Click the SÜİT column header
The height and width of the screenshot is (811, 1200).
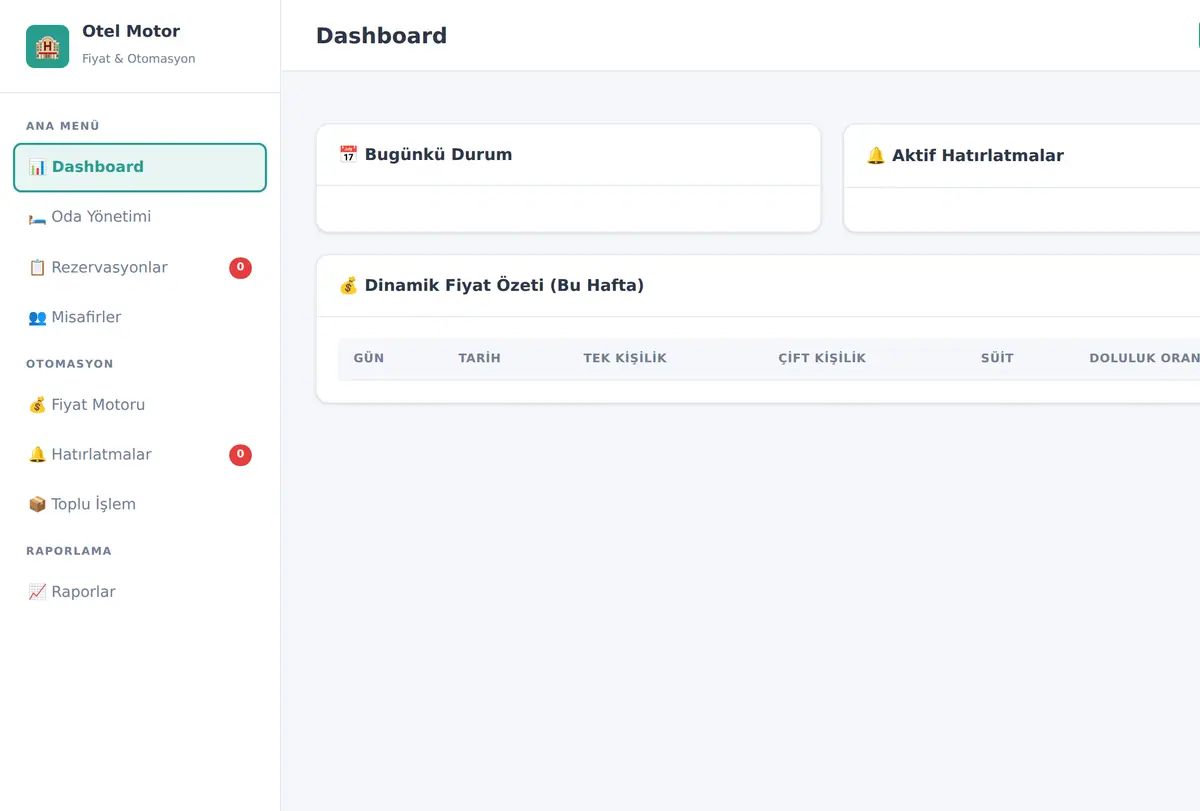[997, 358]
